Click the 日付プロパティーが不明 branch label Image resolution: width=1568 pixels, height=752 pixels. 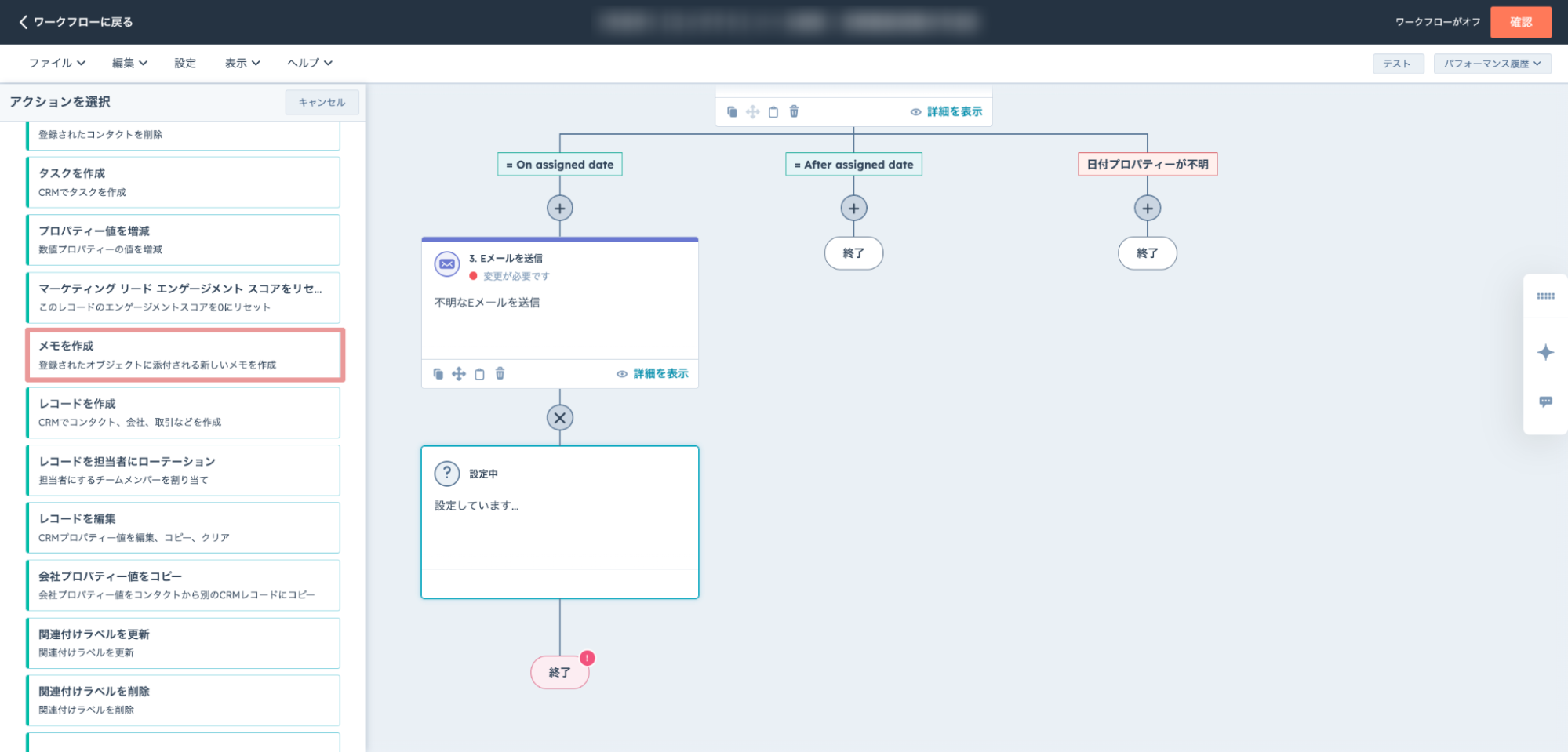coord(1148,165)
